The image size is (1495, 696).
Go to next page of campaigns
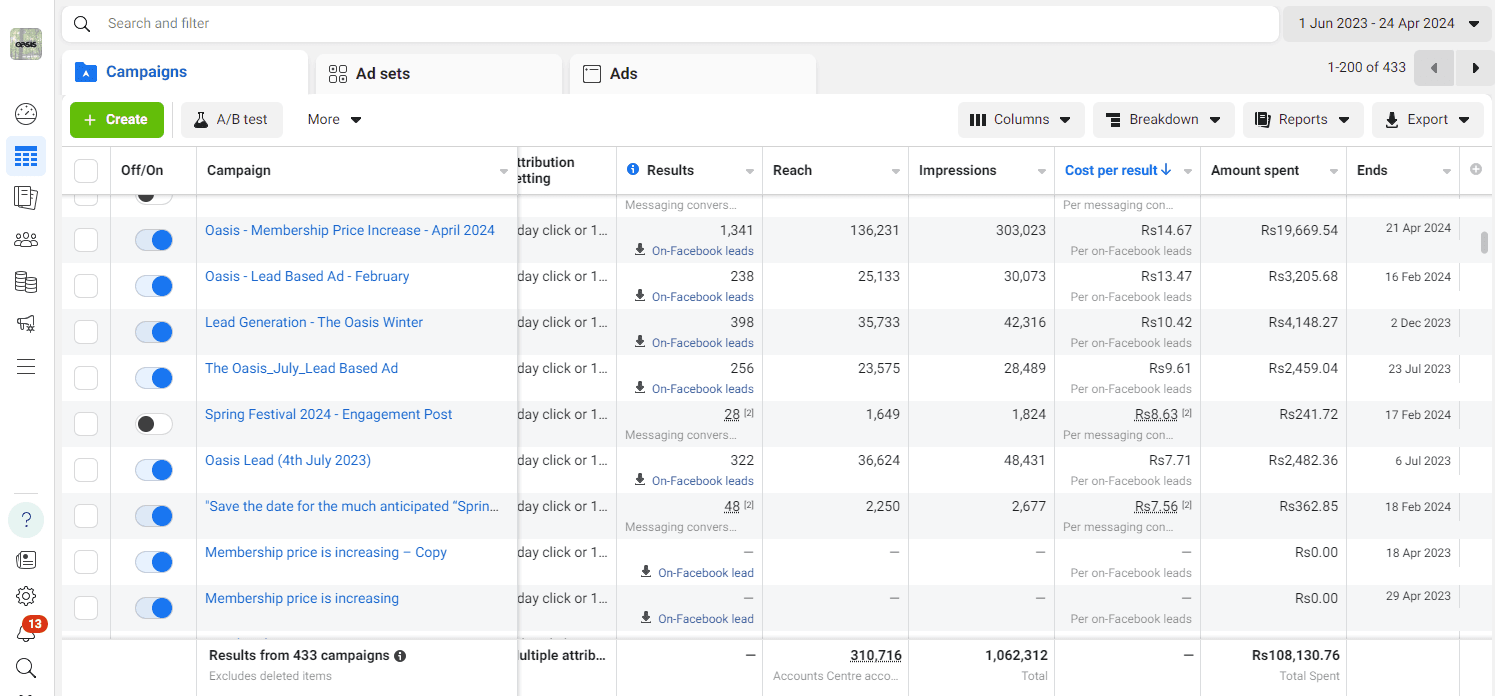(x=1475, y=68)
